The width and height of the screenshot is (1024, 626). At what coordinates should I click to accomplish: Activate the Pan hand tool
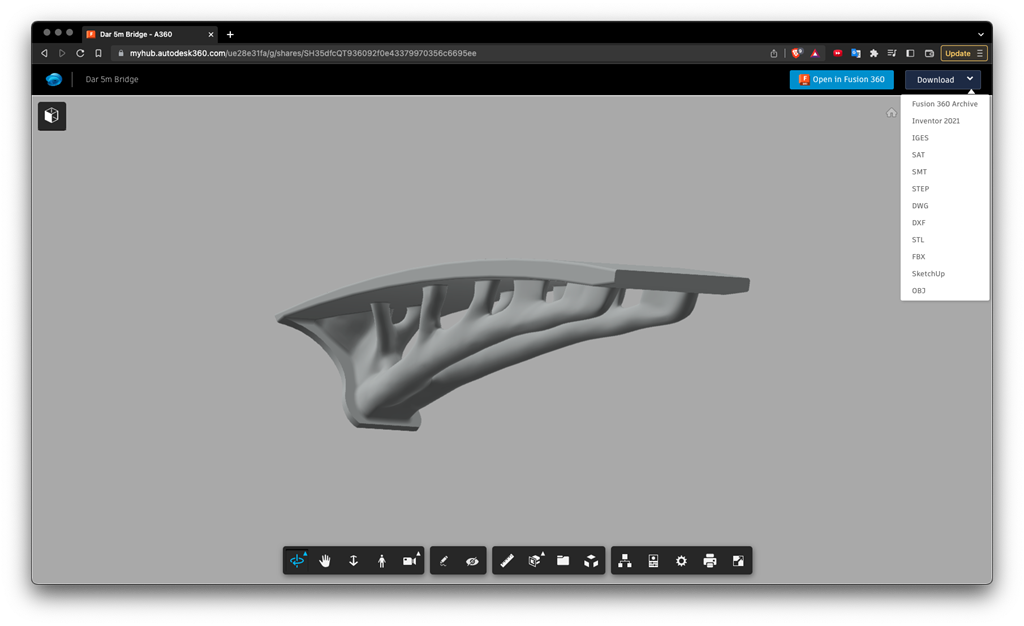coord(325,561)
